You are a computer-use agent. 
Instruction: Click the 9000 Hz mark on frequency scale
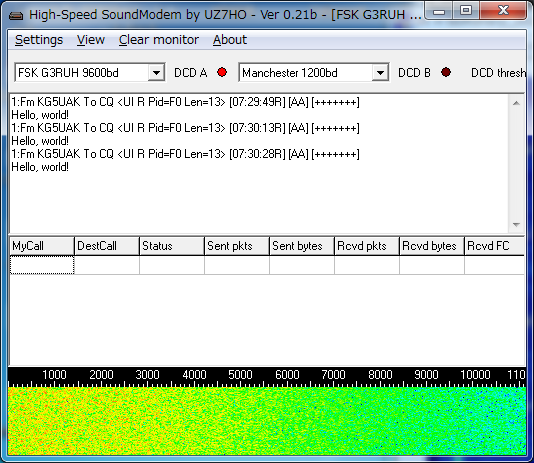426,375
